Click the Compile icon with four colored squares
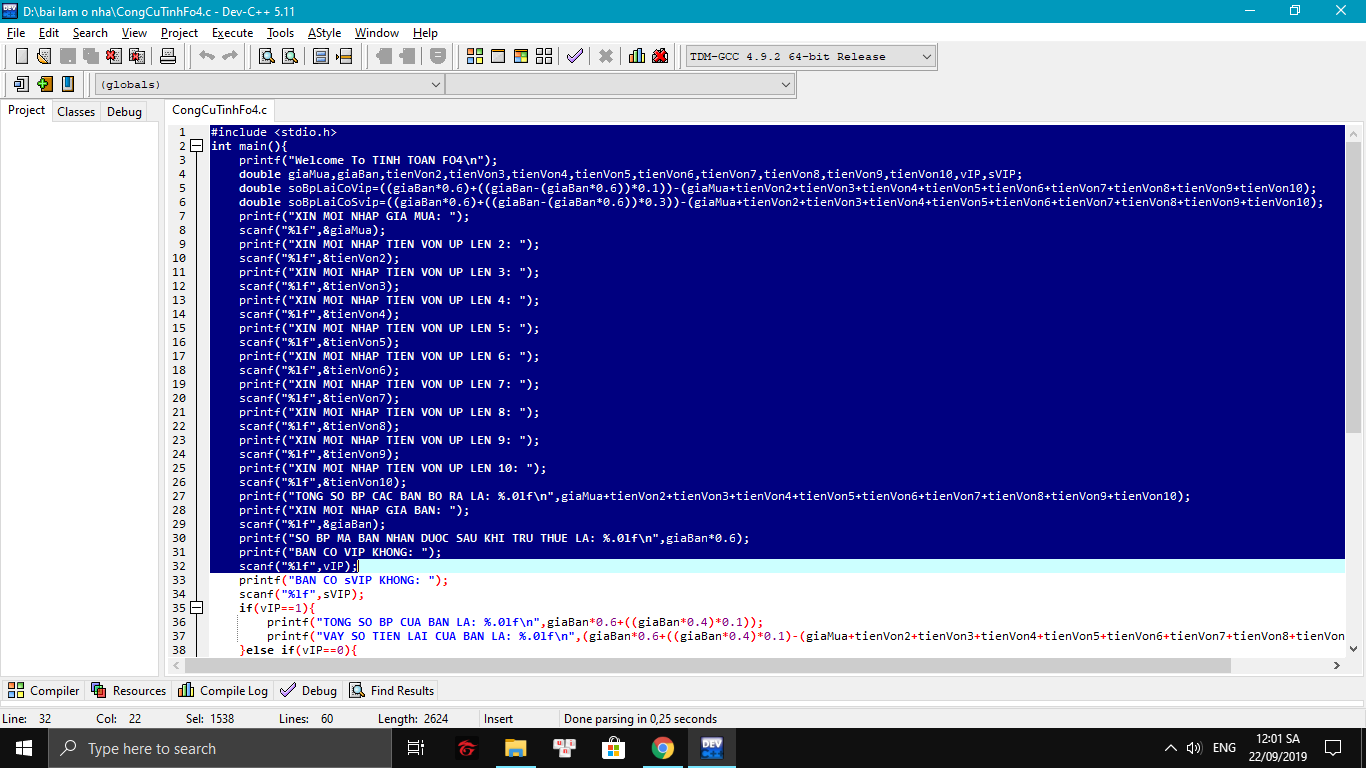Viewport: 1366px width, 768px height. coord(475,56)
